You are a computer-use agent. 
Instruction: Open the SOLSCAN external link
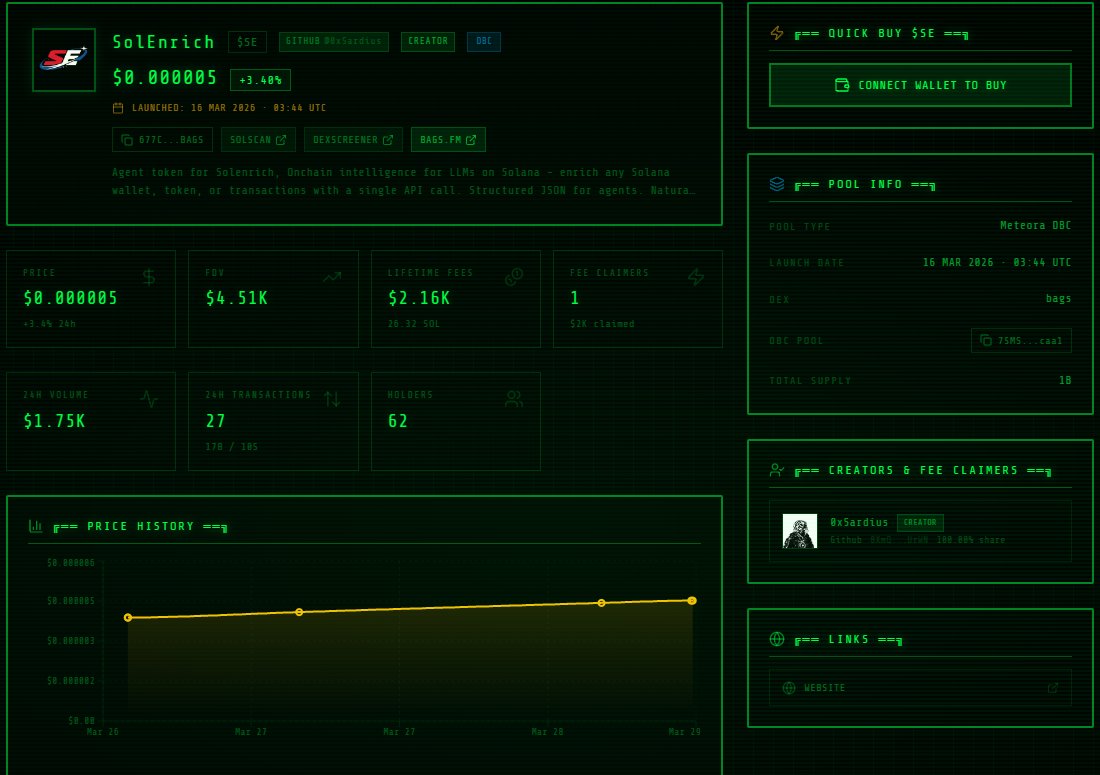point(258,140)
